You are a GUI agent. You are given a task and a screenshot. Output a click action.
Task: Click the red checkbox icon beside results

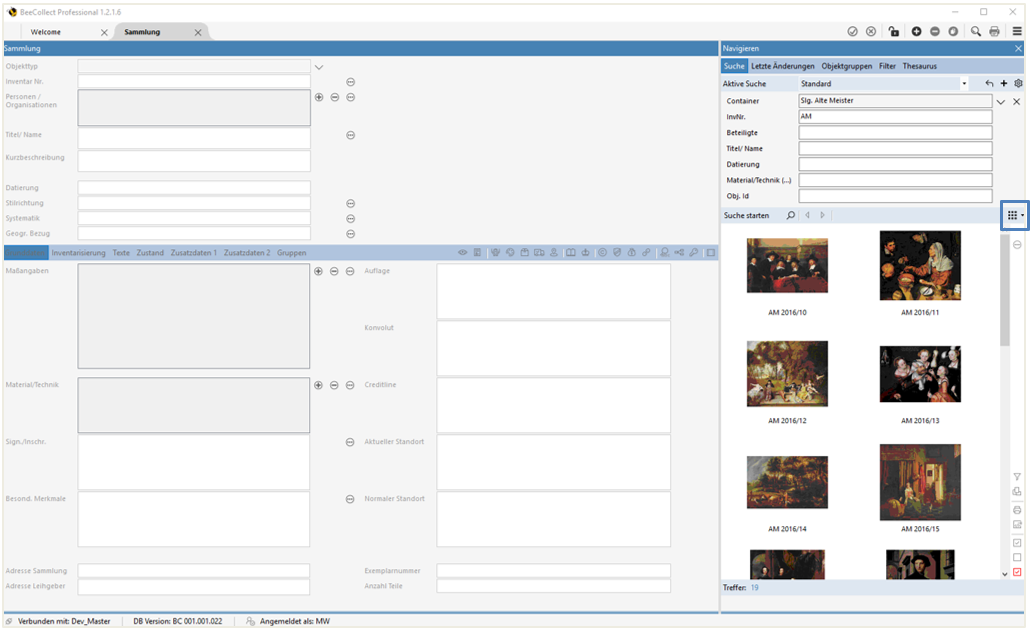1017,573
